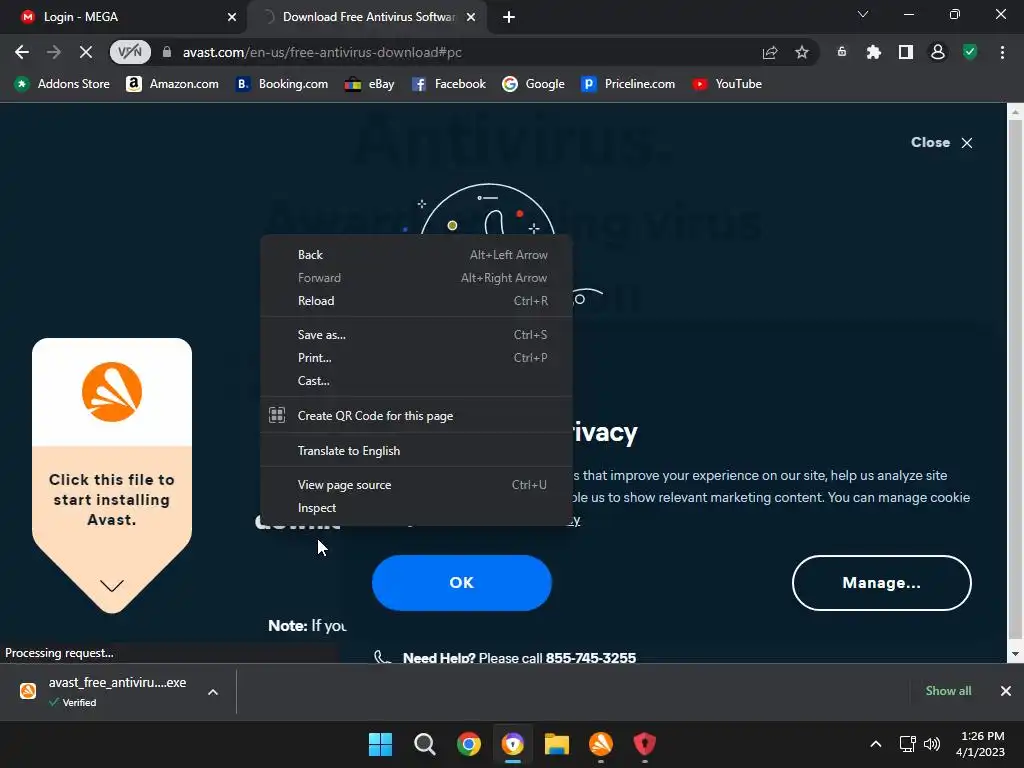Viewport: 1024px width, 768px height.
Task: Open taskbar Search
Action: [x=424, y=744]
